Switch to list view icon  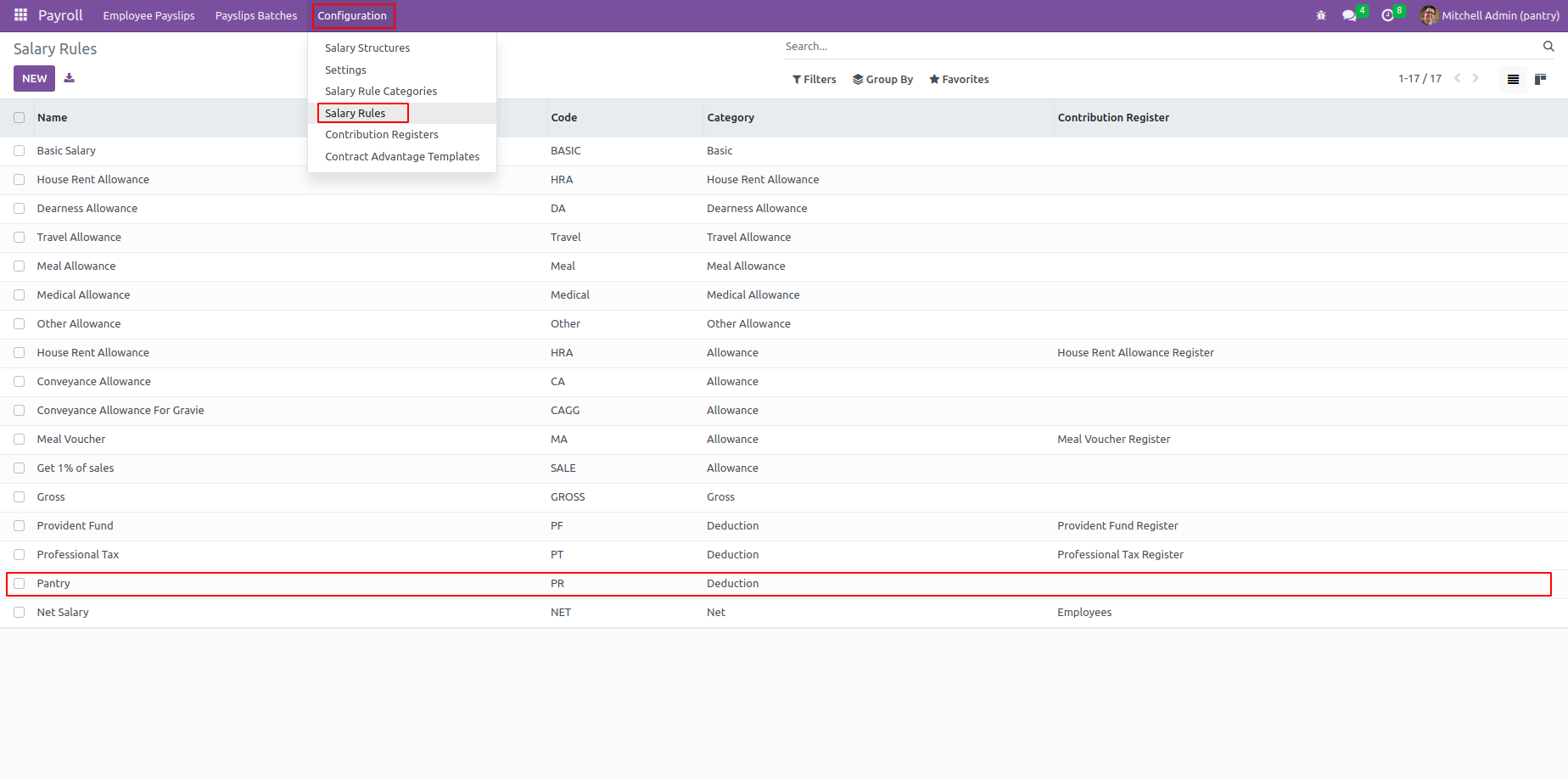click(x=1513, y=79)
